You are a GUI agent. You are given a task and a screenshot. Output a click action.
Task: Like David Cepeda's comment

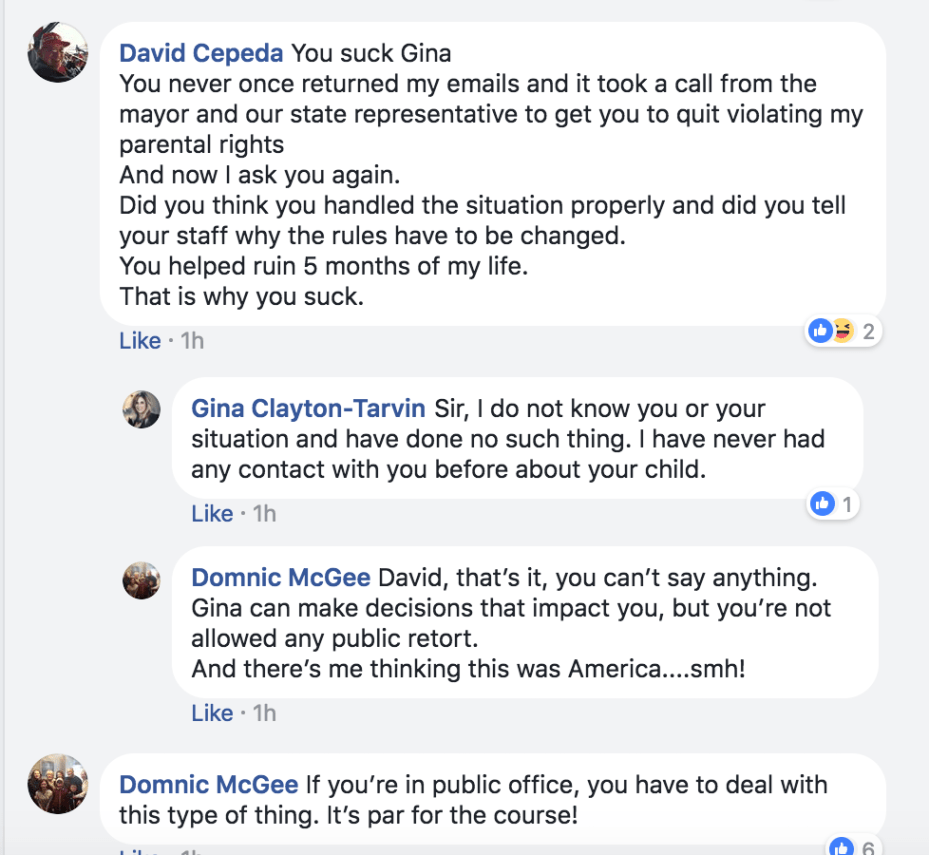(x=139, y=340)
